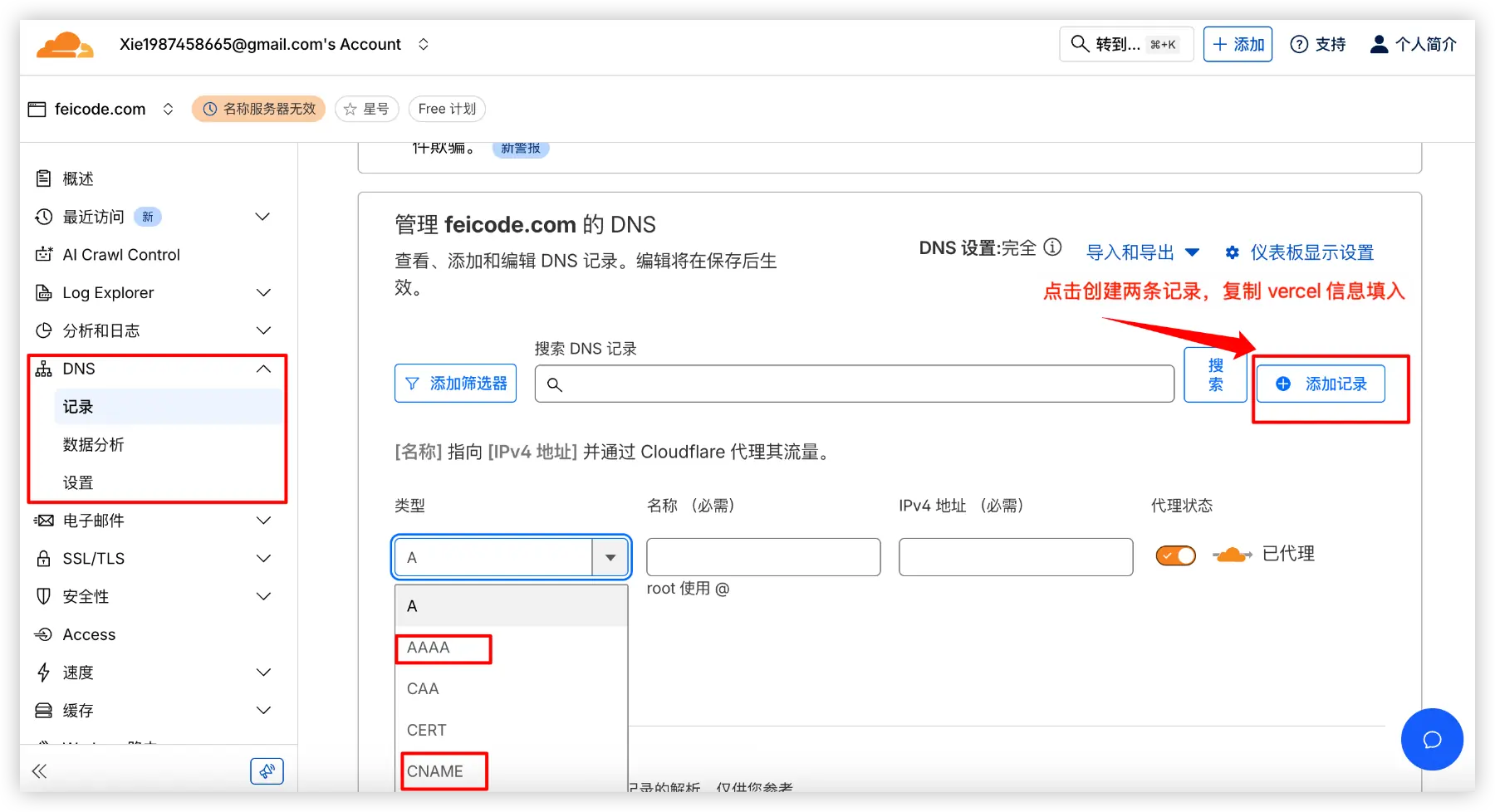Click the SSL/TLS lock icon
The height and width of the screenshot is (812, 1495).
coord(44,559)
